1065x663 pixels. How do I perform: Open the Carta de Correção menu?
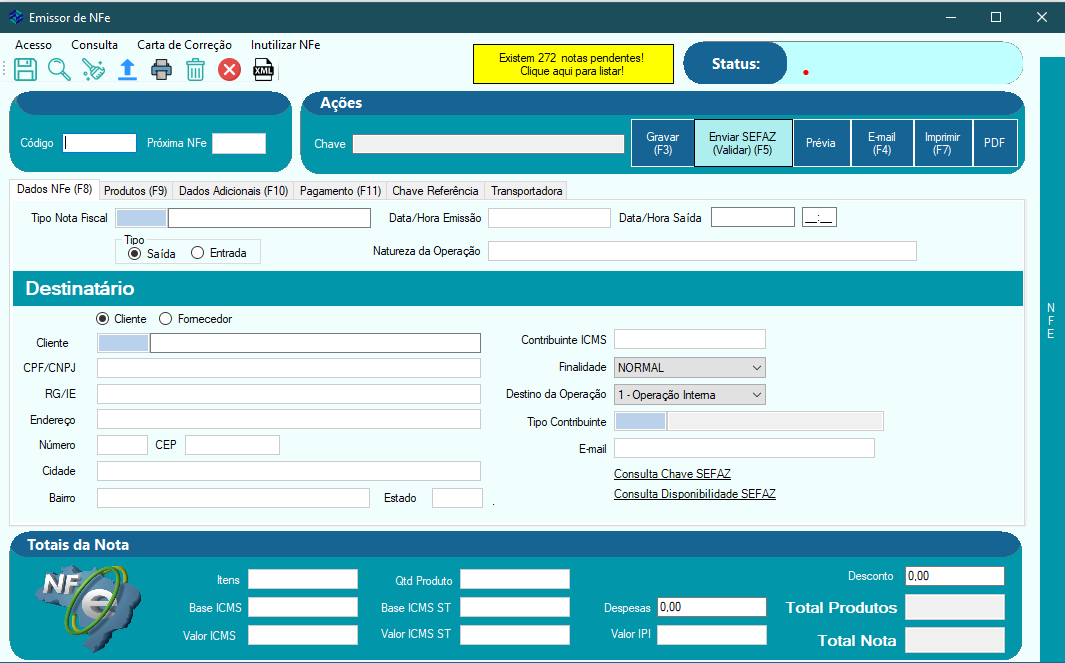(184, 45)
